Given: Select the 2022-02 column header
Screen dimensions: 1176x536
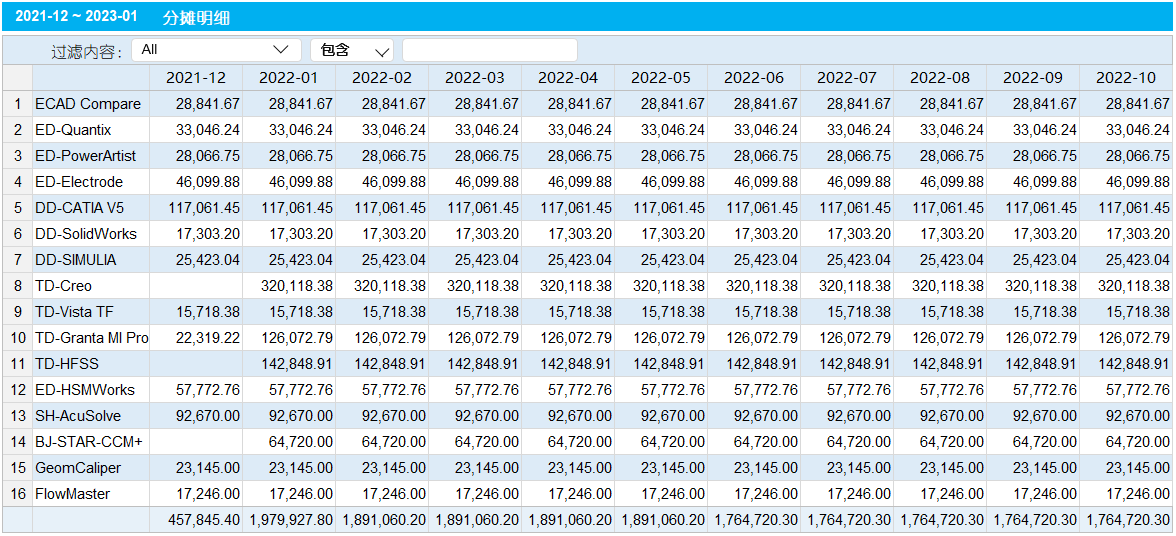Looking at the screenshot, I should tap(382, 78).
